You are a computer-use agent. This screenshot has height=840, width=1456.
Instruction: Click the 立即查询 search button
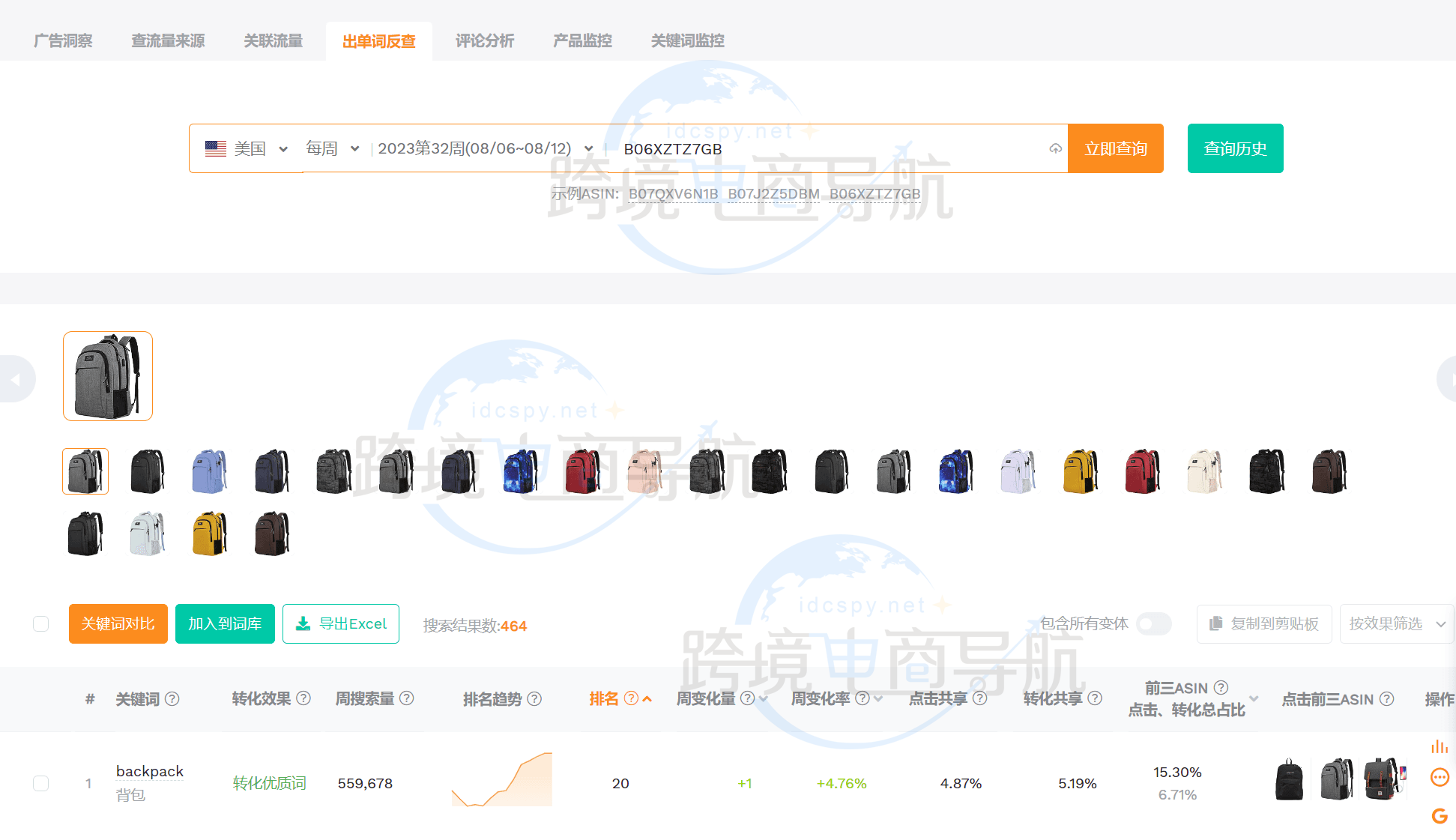[x=1115, y=148]
